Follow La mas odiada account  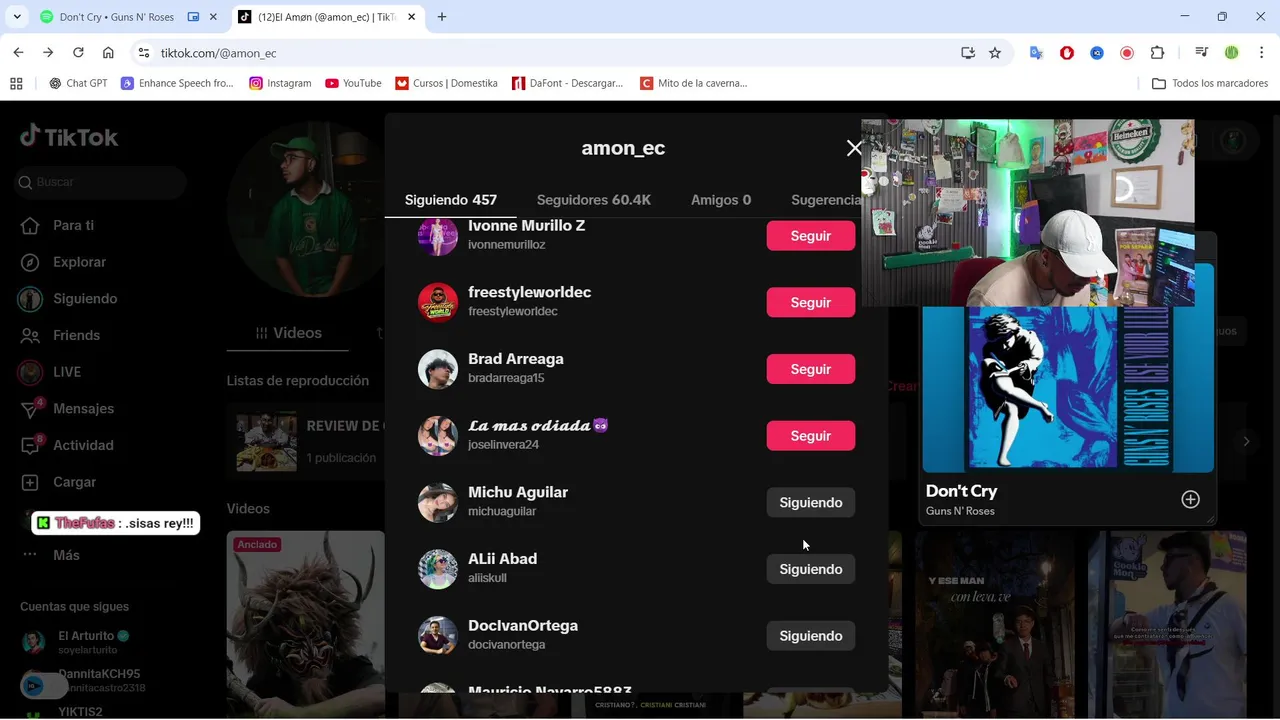811,436
